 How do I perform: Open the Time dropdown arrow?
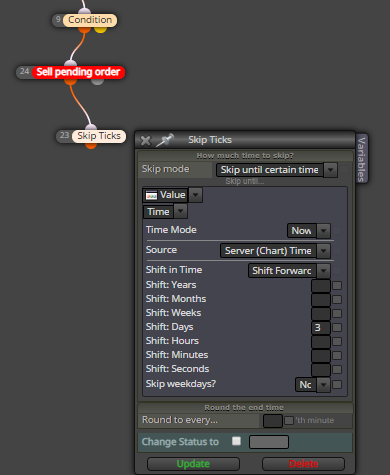pos(181,211)
